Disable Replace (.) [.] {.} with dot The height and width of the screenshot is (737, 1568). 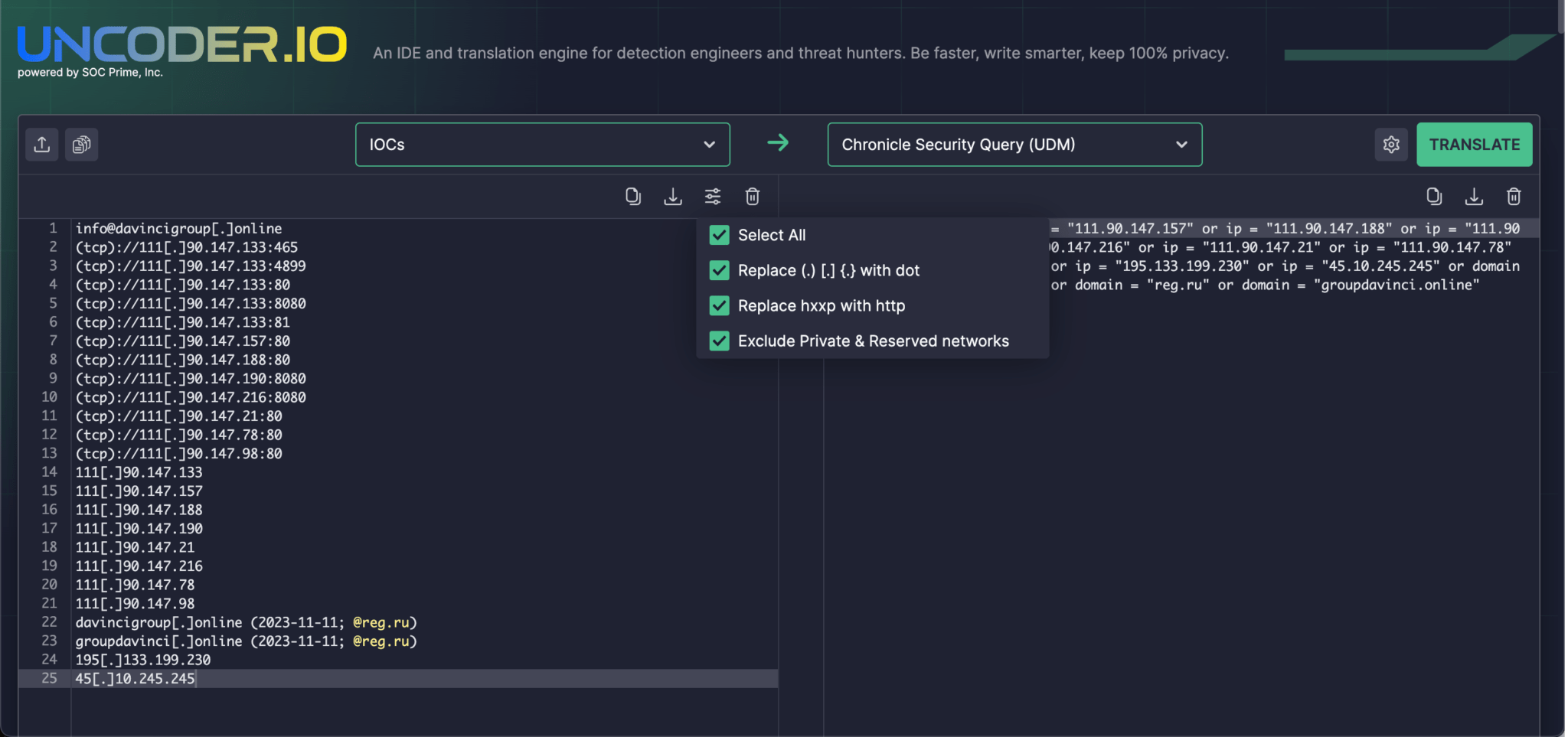click(x=718, y=270)
